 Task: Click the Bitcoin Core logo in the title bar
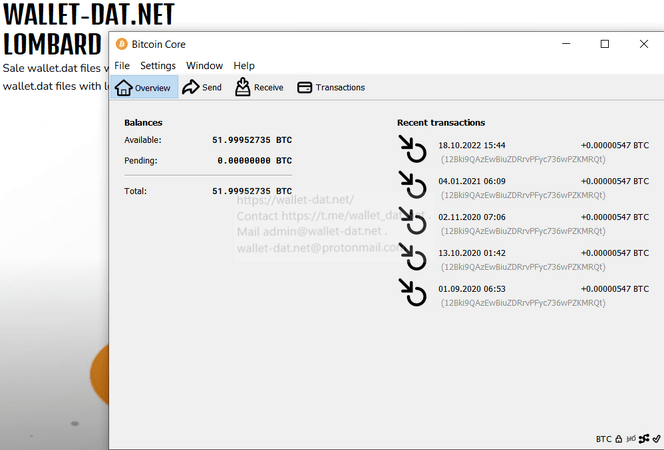click(x=122, y=44)
